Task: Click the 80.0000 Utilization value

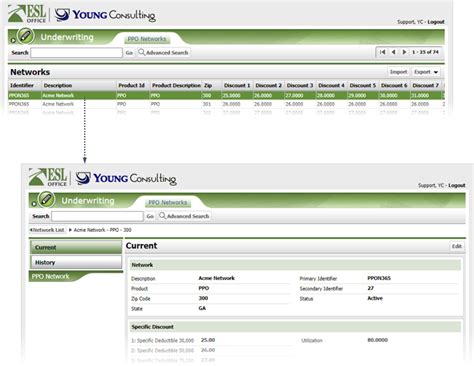Action: click(377, 340)
